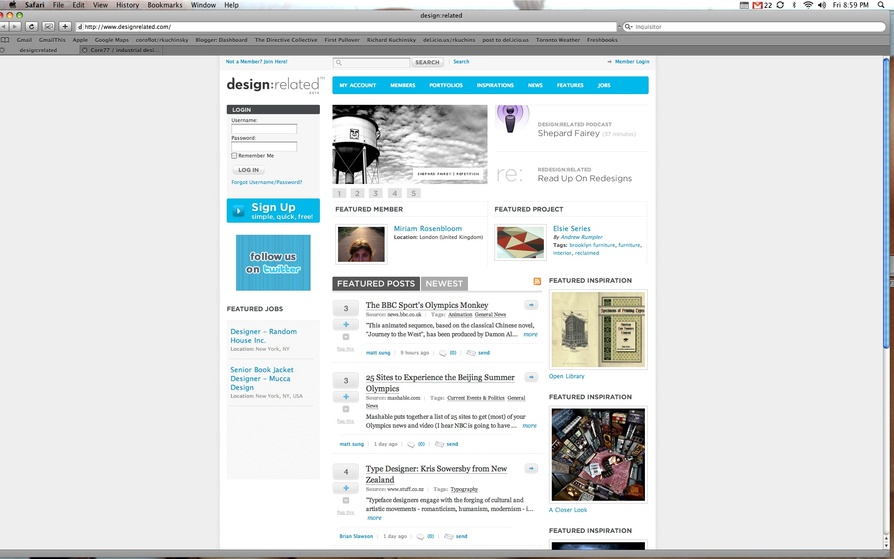Image resolution: width=894 pixels, height=559 pixels.
Task: Open INSPIRATIONS in the site navigation
Action: click(x=495, y=85)
